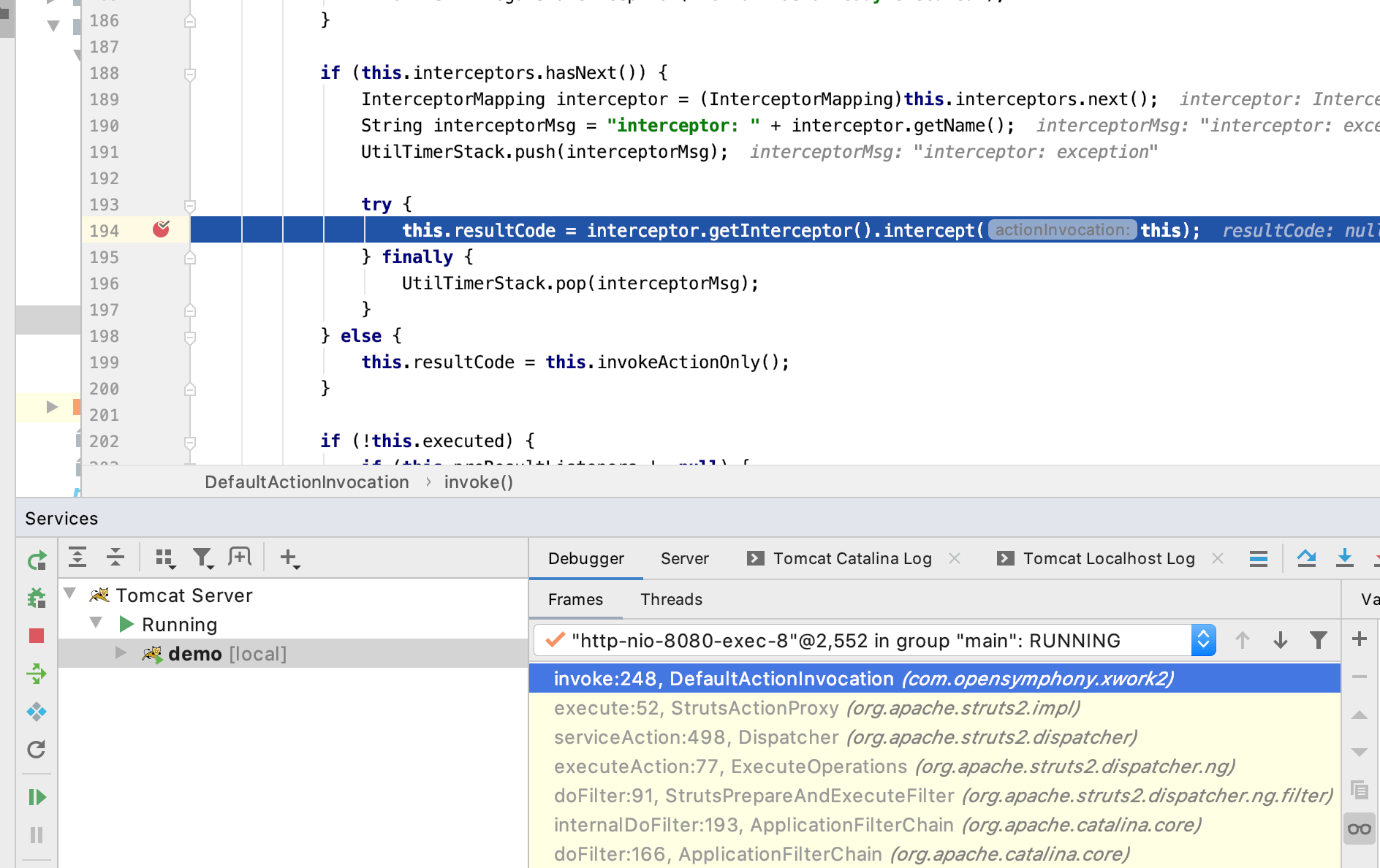Click the Pause Program icon
The height and width of the screenshot is (868, 1380).
(37, 835)
